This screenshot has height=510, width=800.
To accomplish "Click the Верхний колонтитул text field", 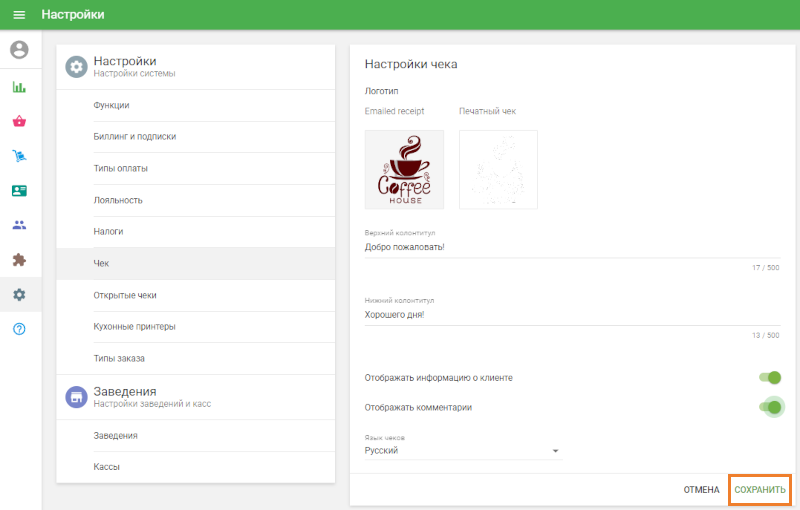I will 572,247.
